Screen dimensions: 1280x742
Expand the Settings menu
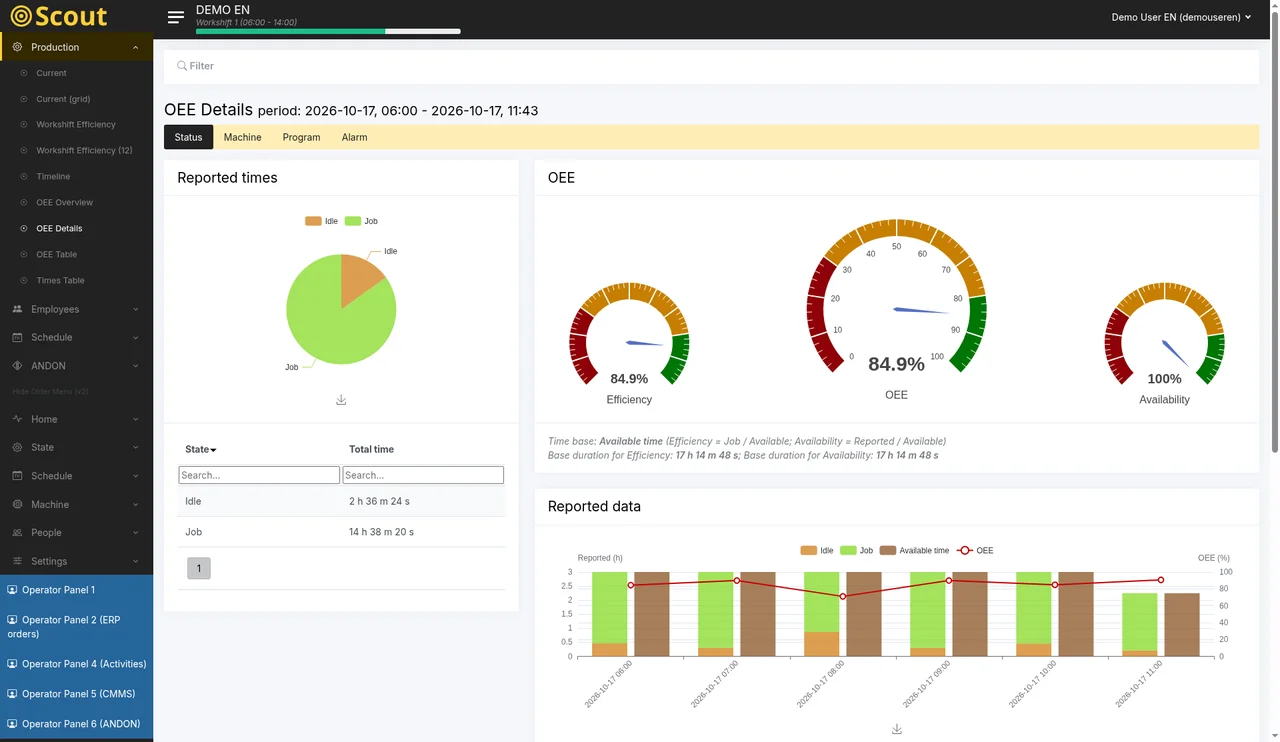[135, 561]
